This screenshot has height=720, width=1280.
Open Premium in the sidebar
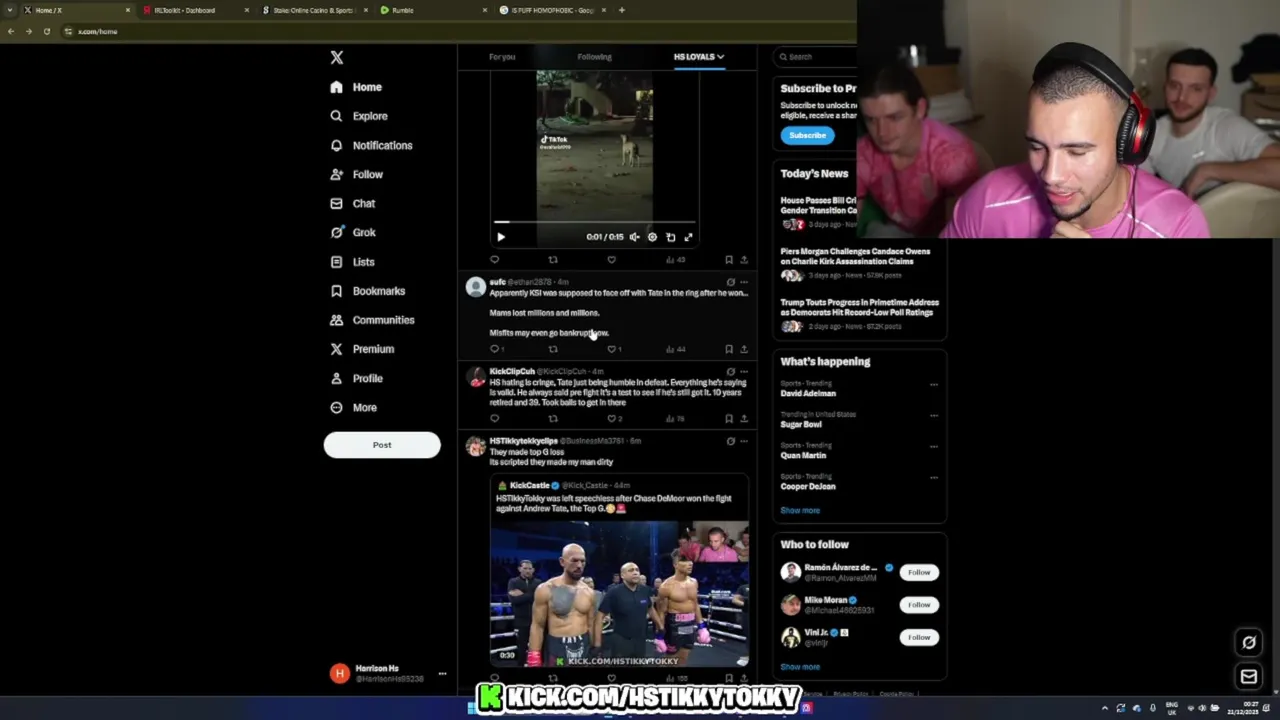(x=361, y=349)
